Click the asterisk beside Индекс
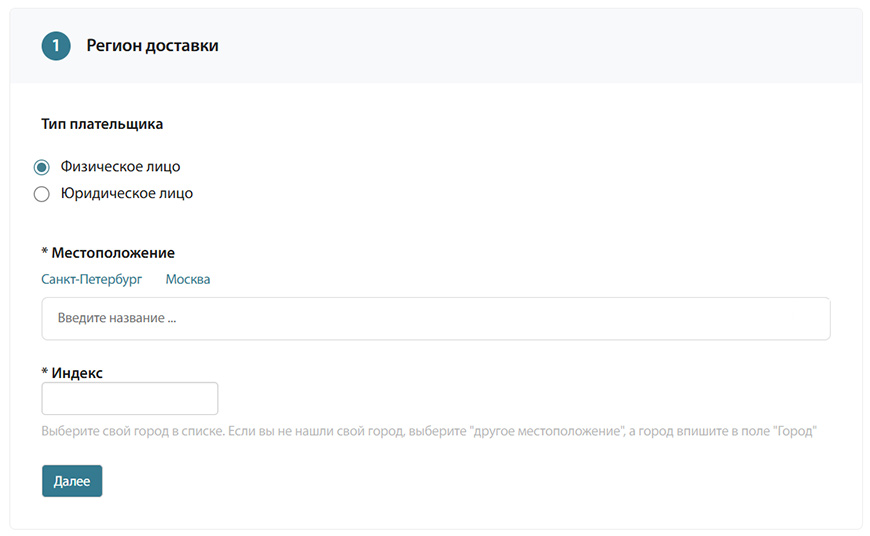870x536 pixels. 44,372
